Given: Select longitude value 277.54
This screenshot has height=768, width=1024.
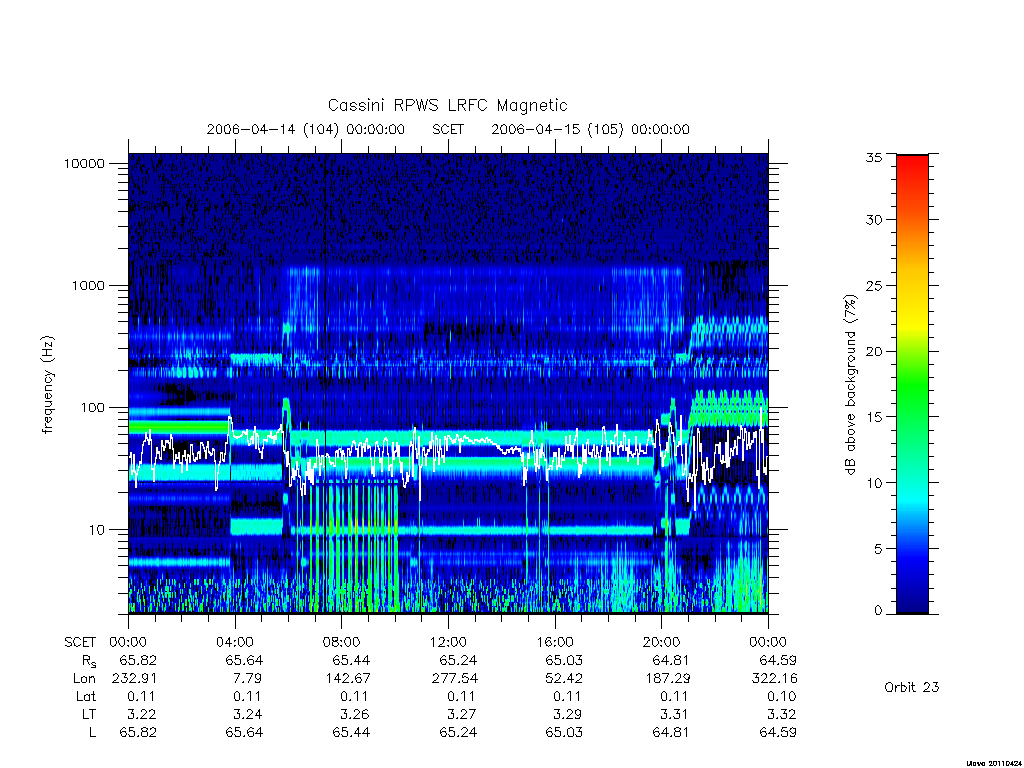Looking at the screenshot, I should point(455,679).
